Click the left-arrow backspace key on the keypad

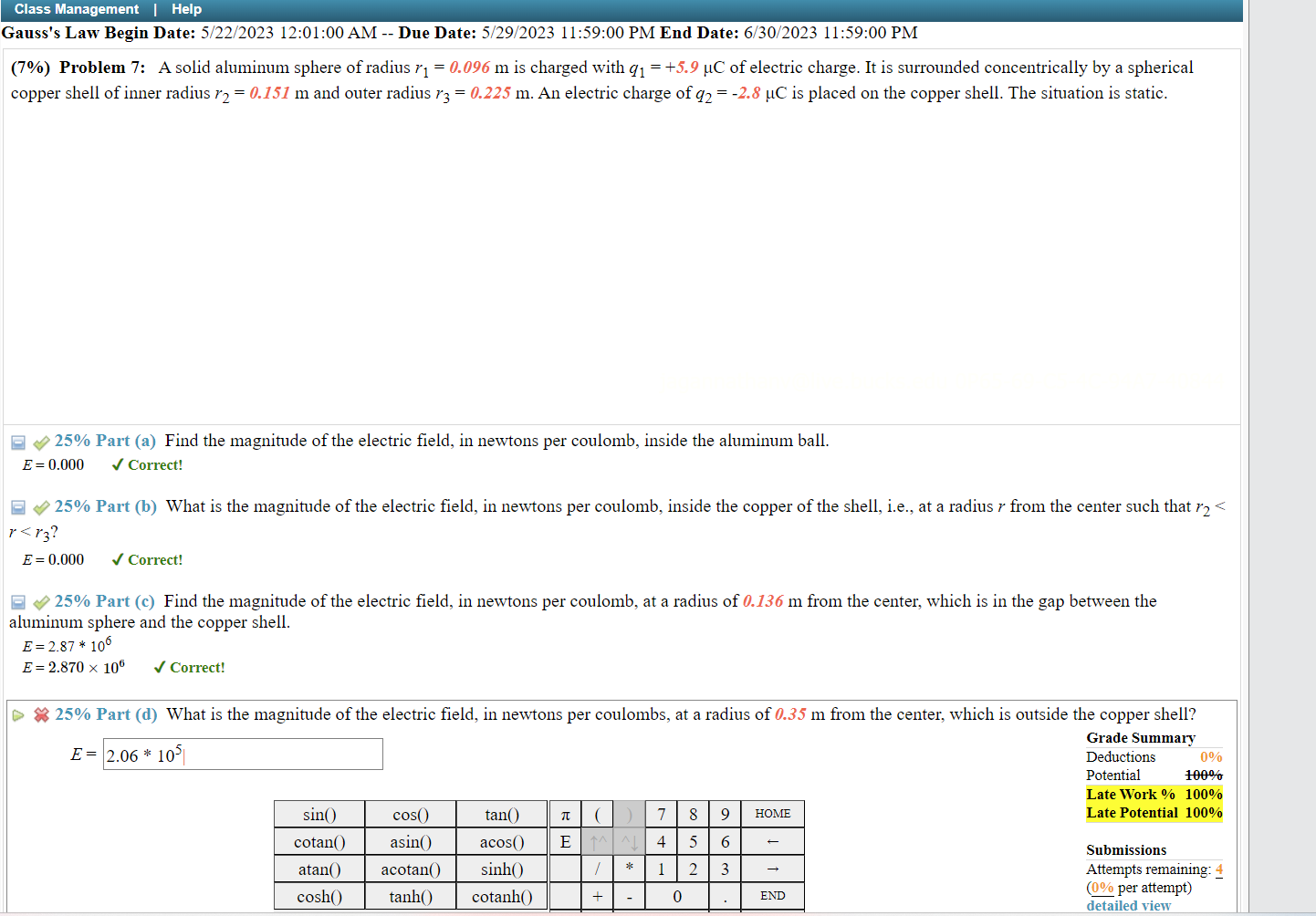[772, 841]
